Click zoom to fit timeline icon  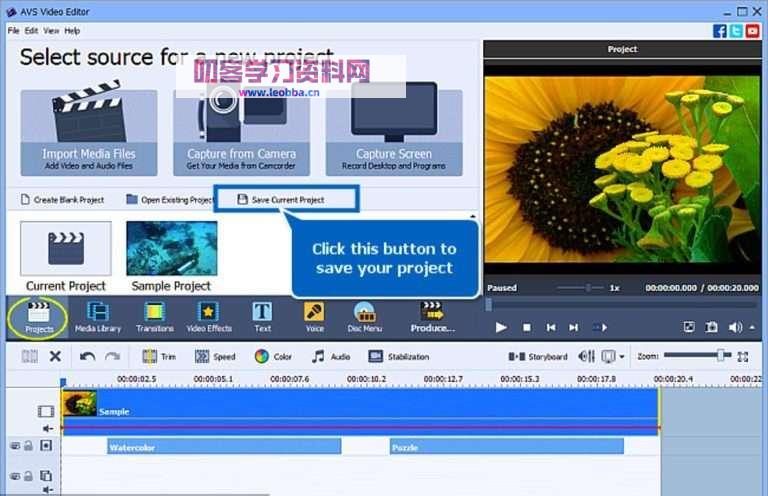coord(743,356)
